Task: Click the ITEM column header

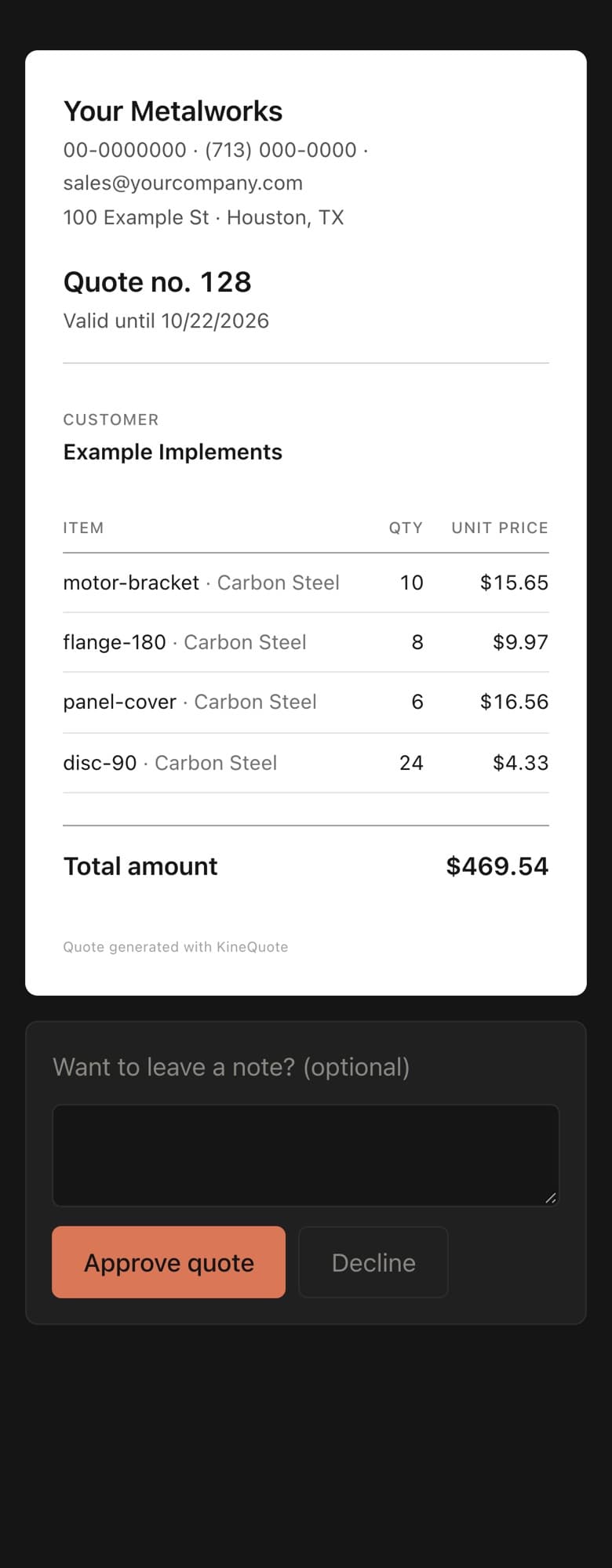Action: (x=83, y=528)
